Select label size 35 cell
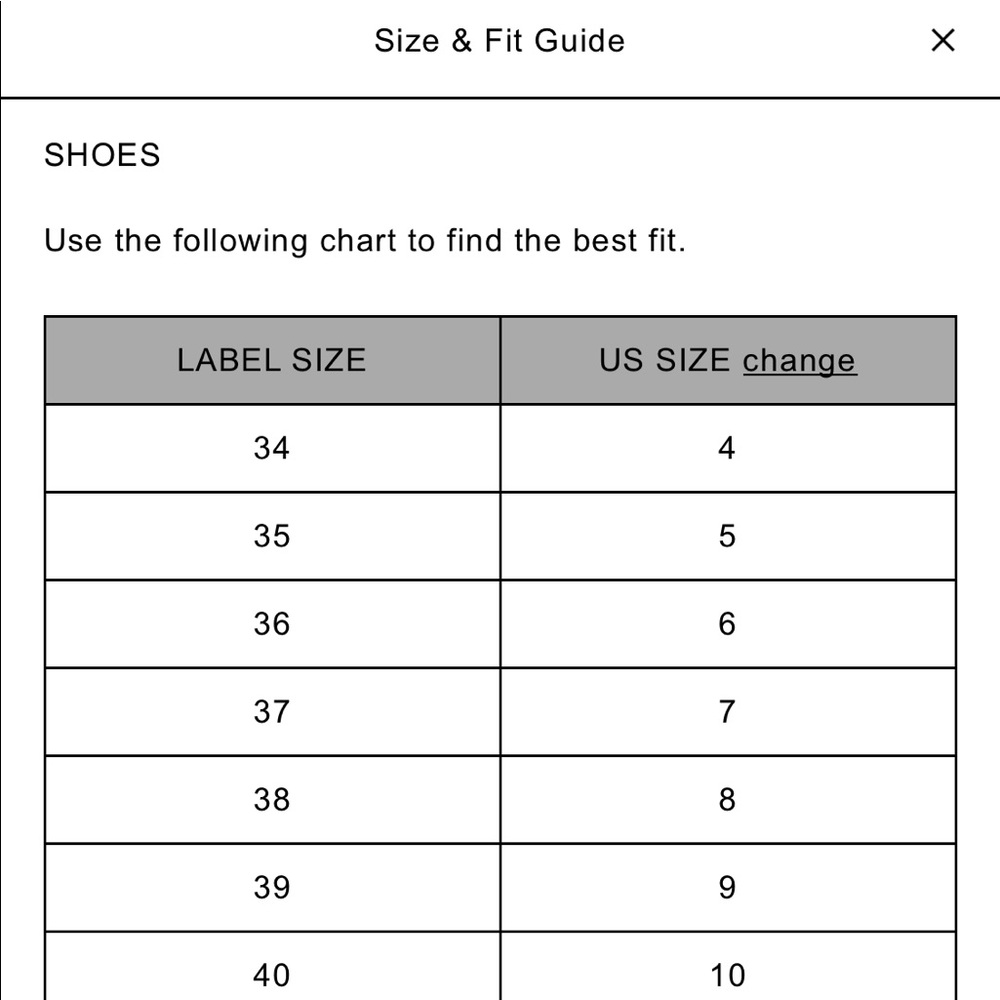Screen dimensions: 1000x1000 click(x=272, y=536)
